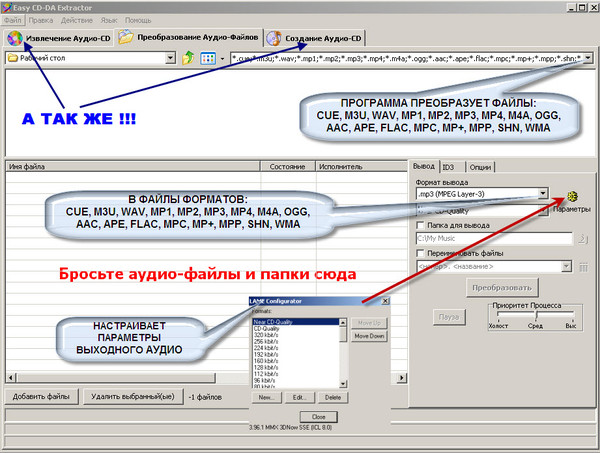Browse output folder icon beside path field

583,239
